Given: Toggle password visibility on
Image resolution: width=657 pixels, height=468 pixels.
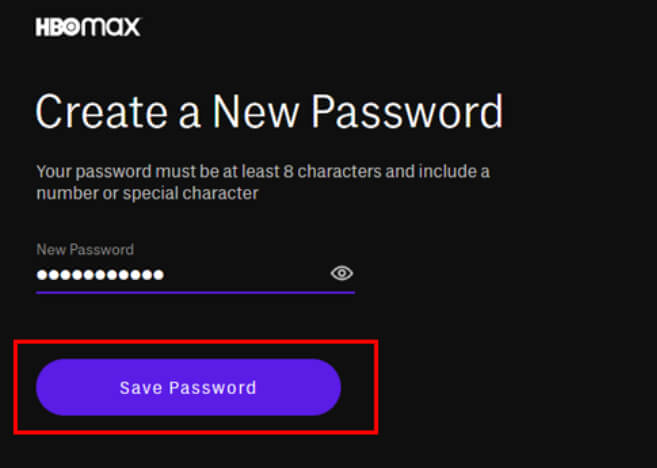Looking at the screenshot, I should click(x=342, y=274).
